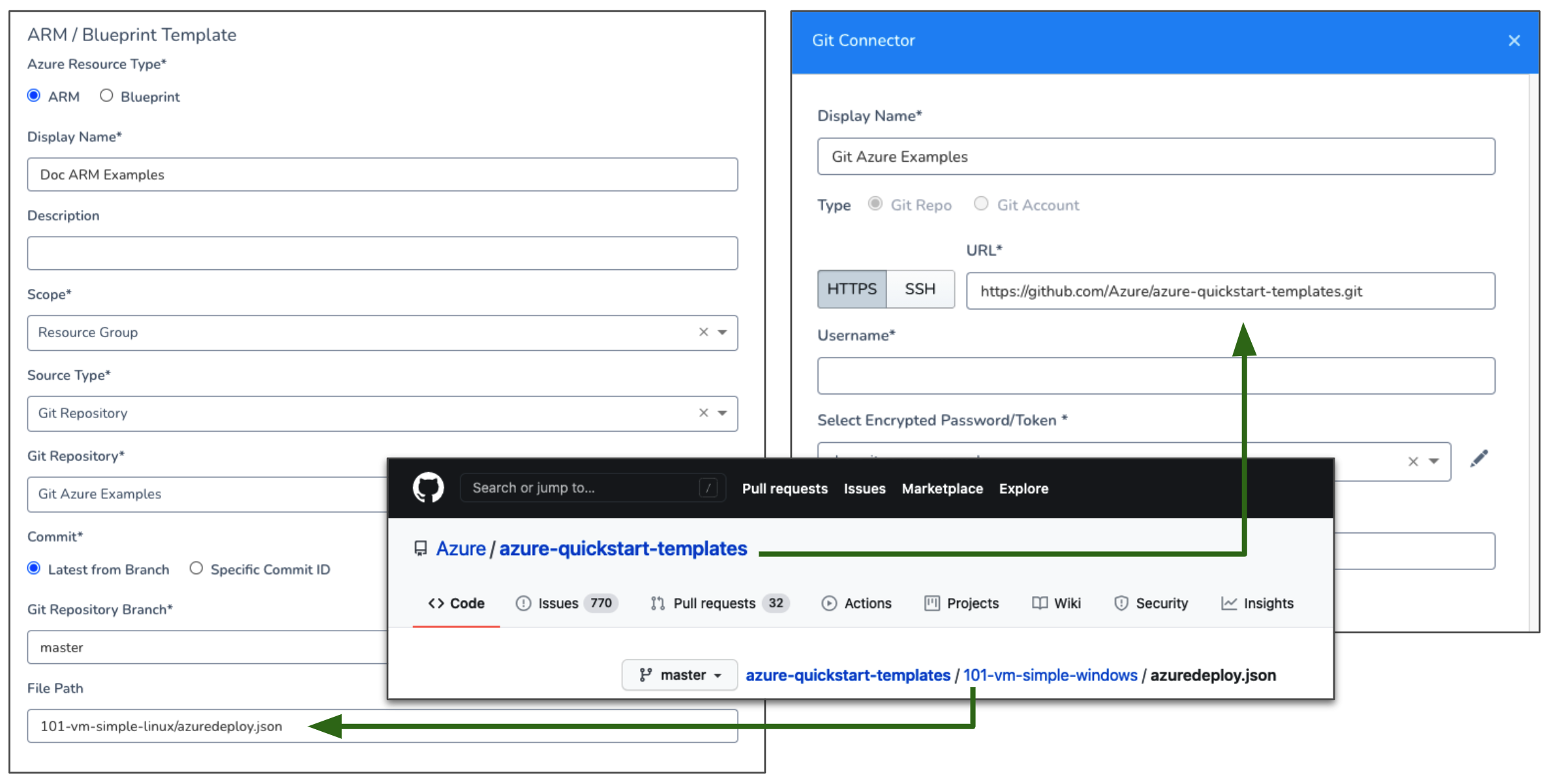Expand the Scope dropdown arrow
Image resolution: width=1546 pixels, height=784 pixels.
click(723, 333)
